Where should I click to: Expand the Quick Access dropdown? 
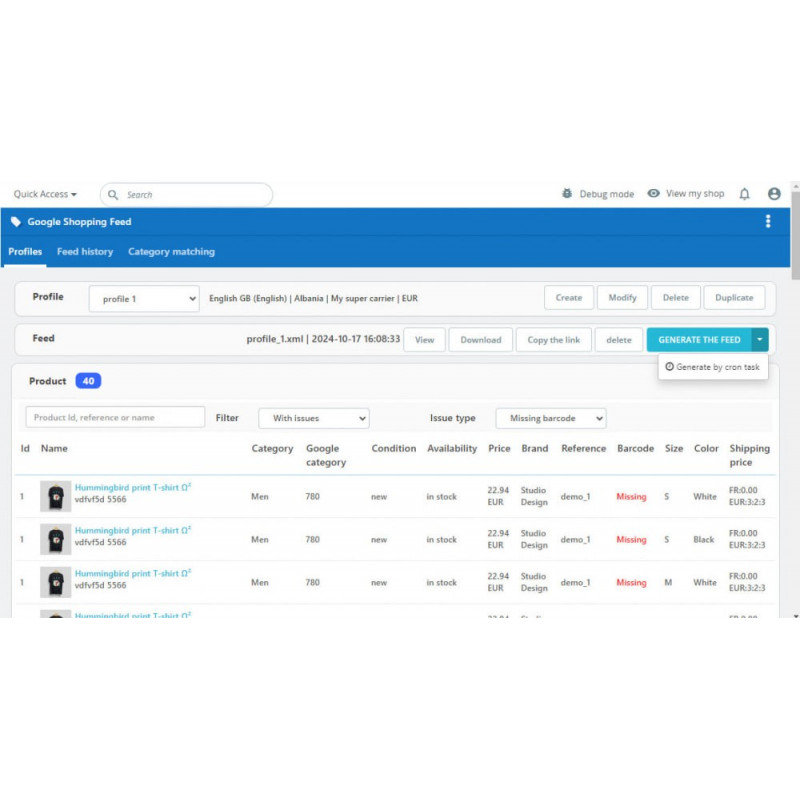click(x=45, y=195)
